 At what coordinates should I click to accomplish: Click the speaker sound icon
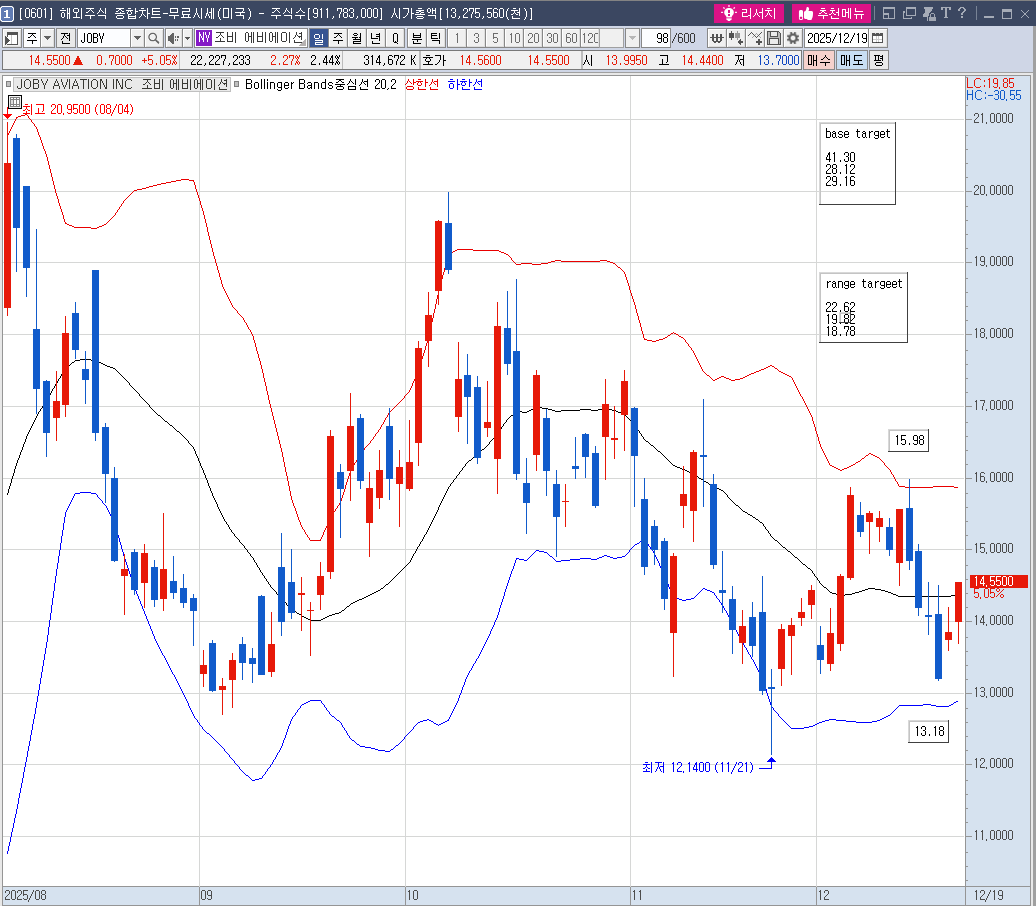[172, 38]
